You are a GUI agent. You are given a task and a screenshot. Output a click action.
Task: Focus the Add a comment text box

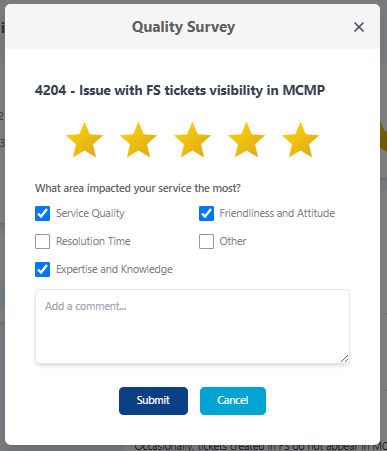192,326
